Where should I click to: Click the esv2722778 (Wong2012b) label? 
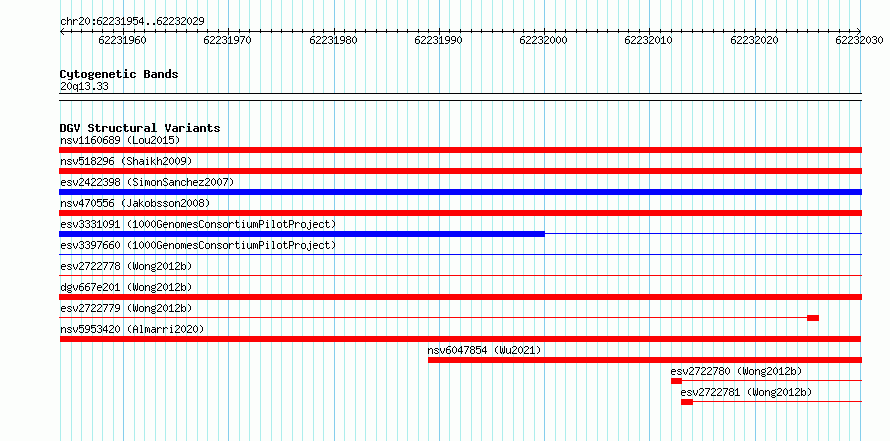coord(126,266)
